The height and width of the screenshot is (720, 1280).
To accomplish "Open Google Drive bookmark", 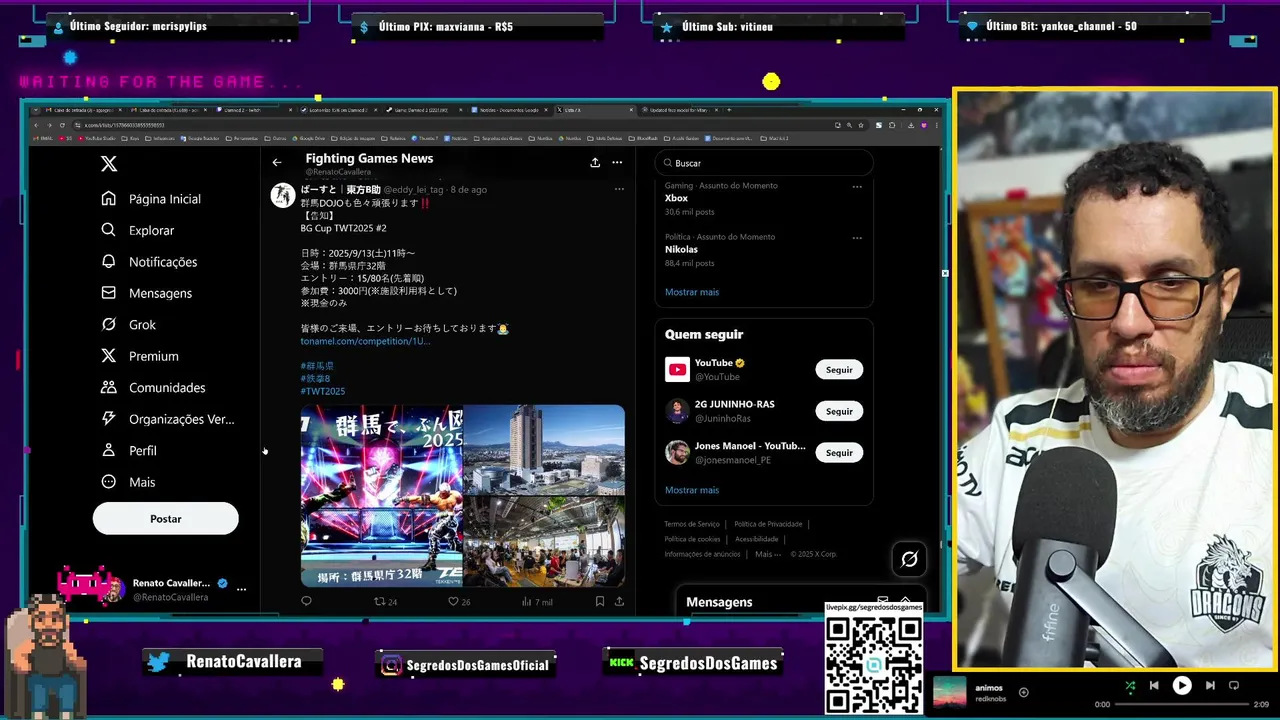I will point(309,138).
